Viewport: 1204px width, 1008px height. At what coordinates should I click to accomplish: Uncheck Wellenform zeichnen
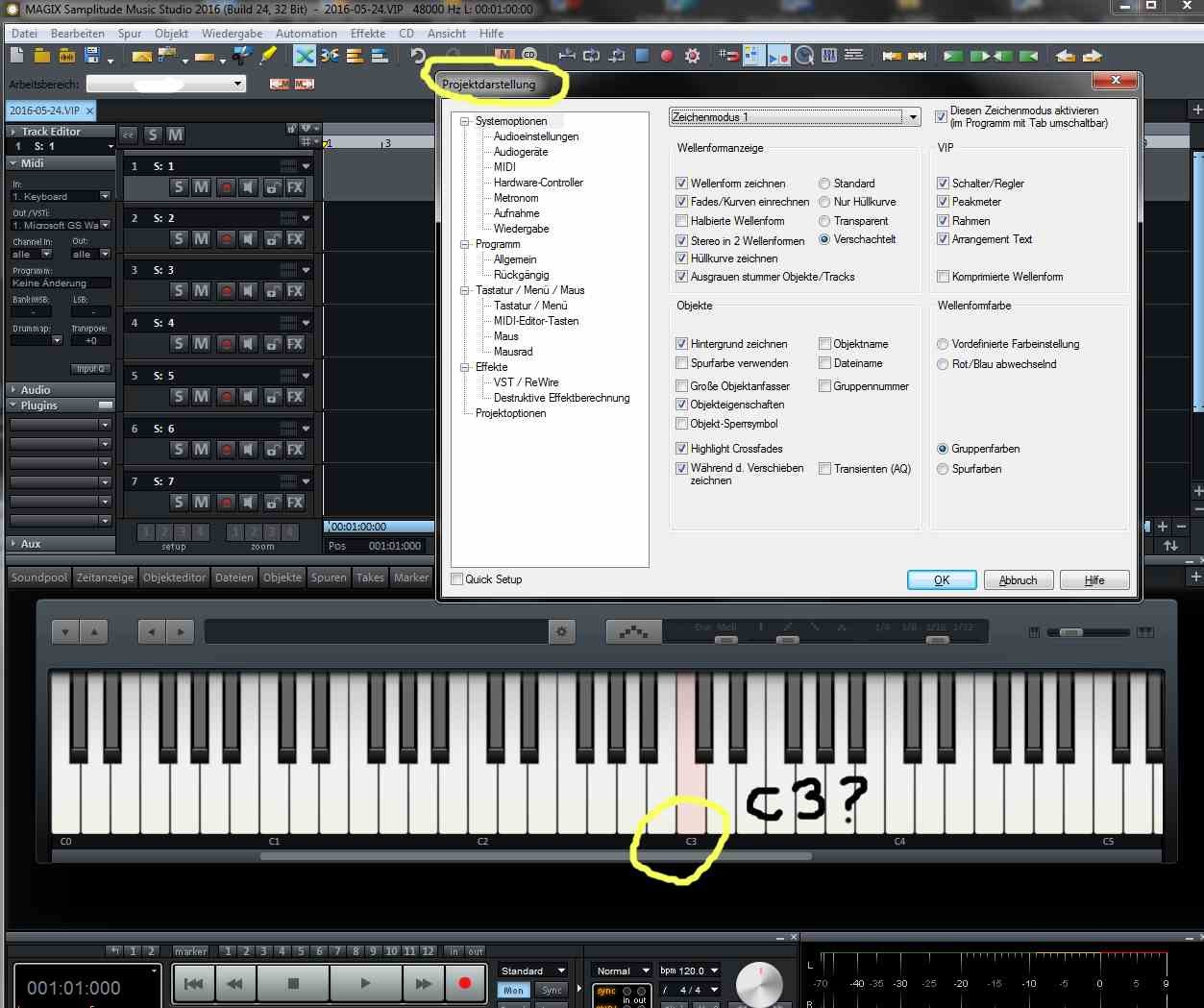pos(681,184)
